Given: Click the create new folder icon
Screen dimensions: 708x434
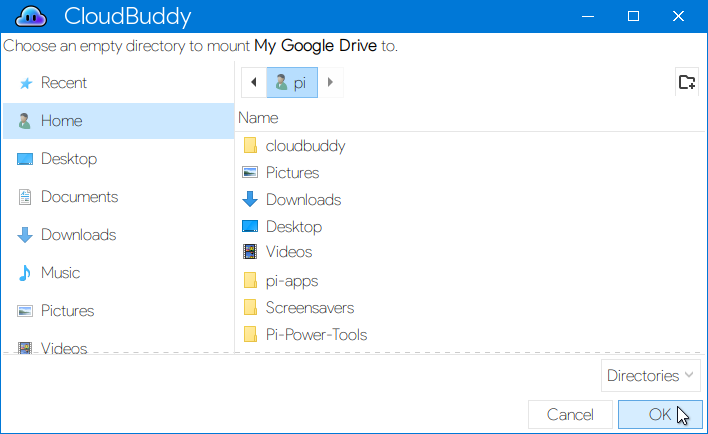Looking at the screenshot, I should [x=687, y=82].
